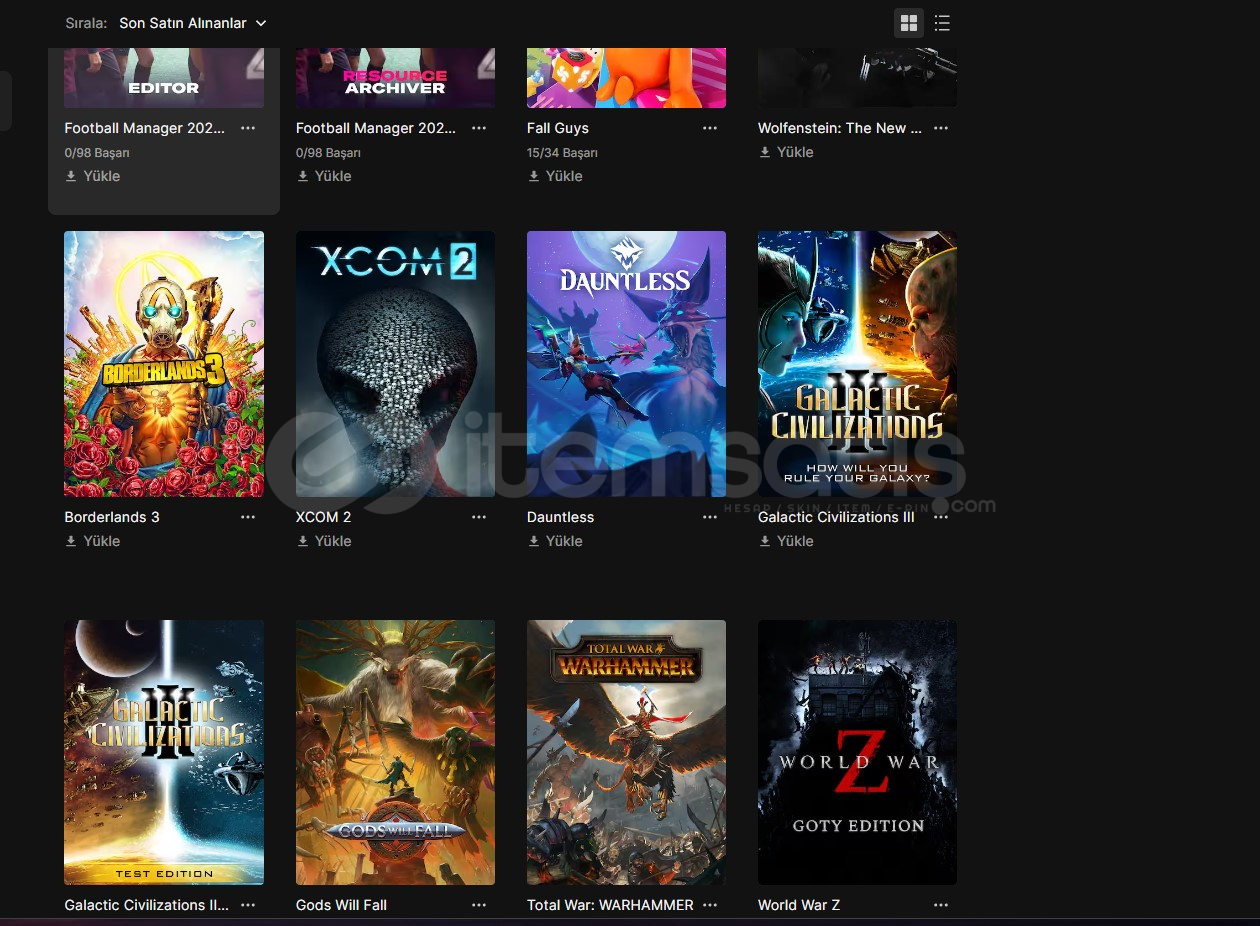This screenshot has height=926, width=1260.
Task: Click the Dauntless title text
Action: 561,517
